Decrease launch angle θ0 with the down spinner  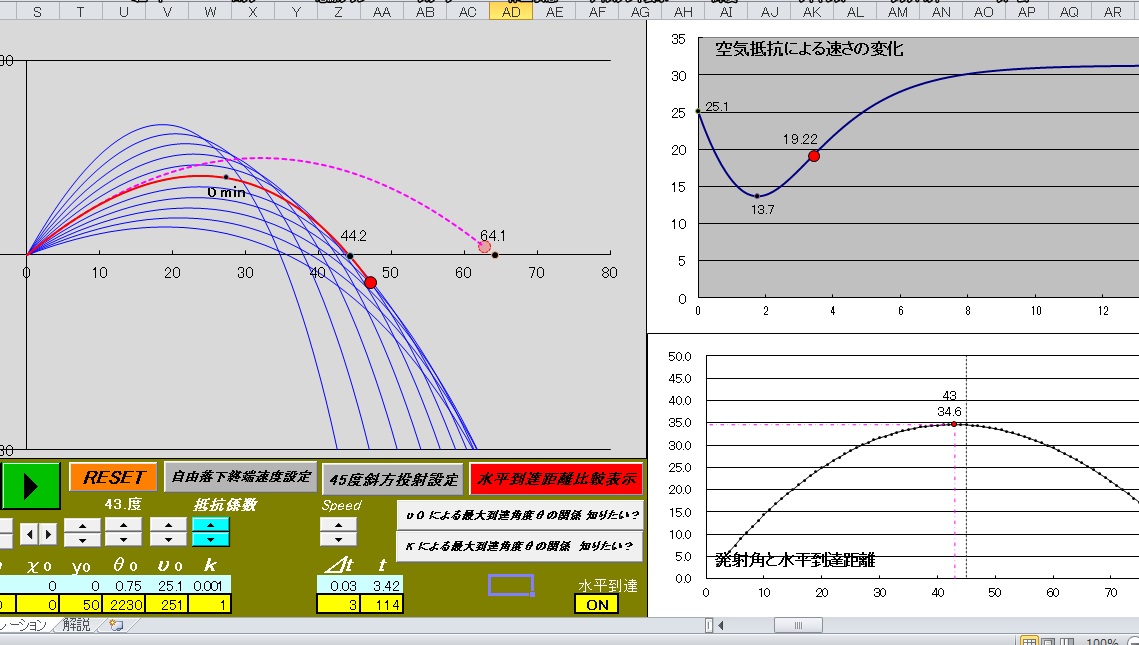(123, 539)
